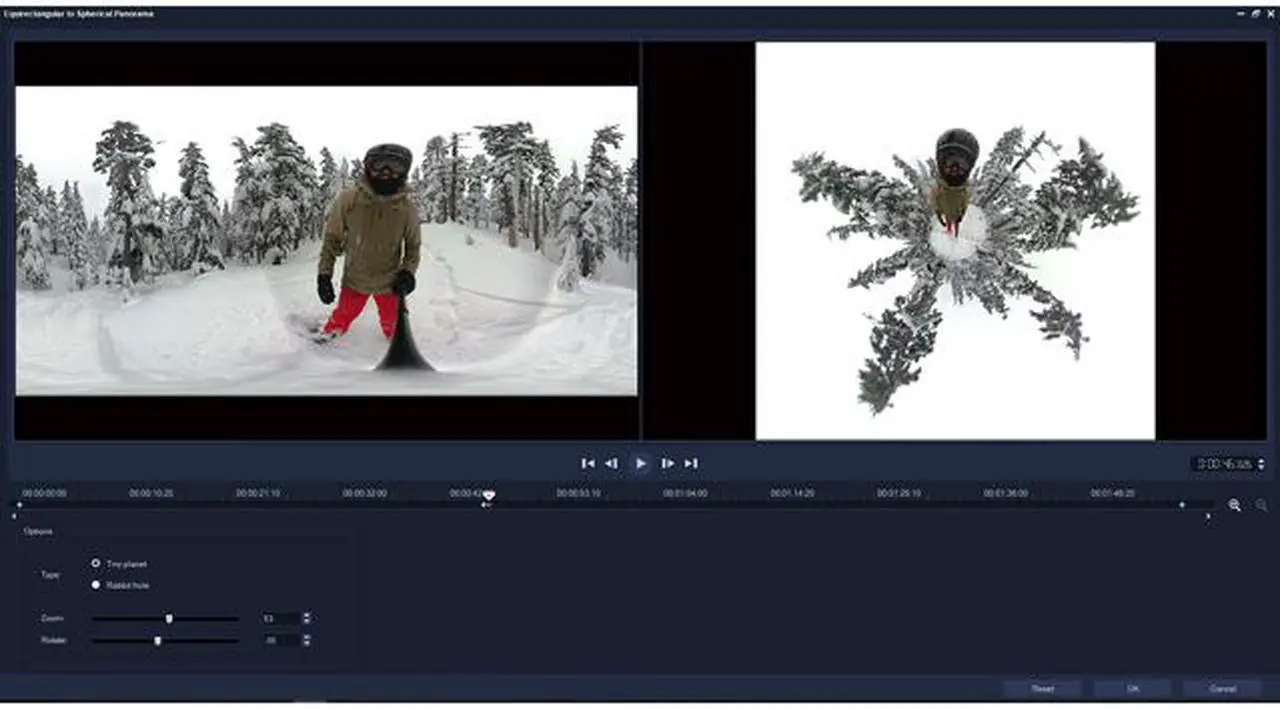Click the Reset button
Screen dimensions: 1280x709
[1042, 689]
